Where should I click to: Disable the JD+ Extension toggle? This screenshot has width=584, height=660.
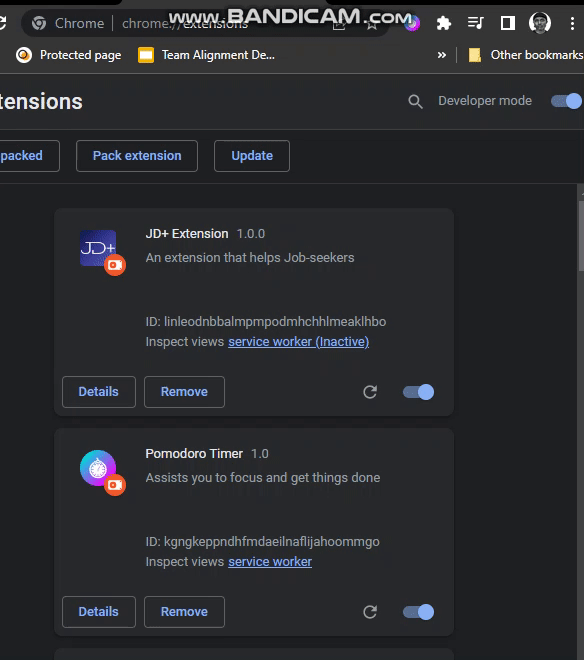[419, 392]
